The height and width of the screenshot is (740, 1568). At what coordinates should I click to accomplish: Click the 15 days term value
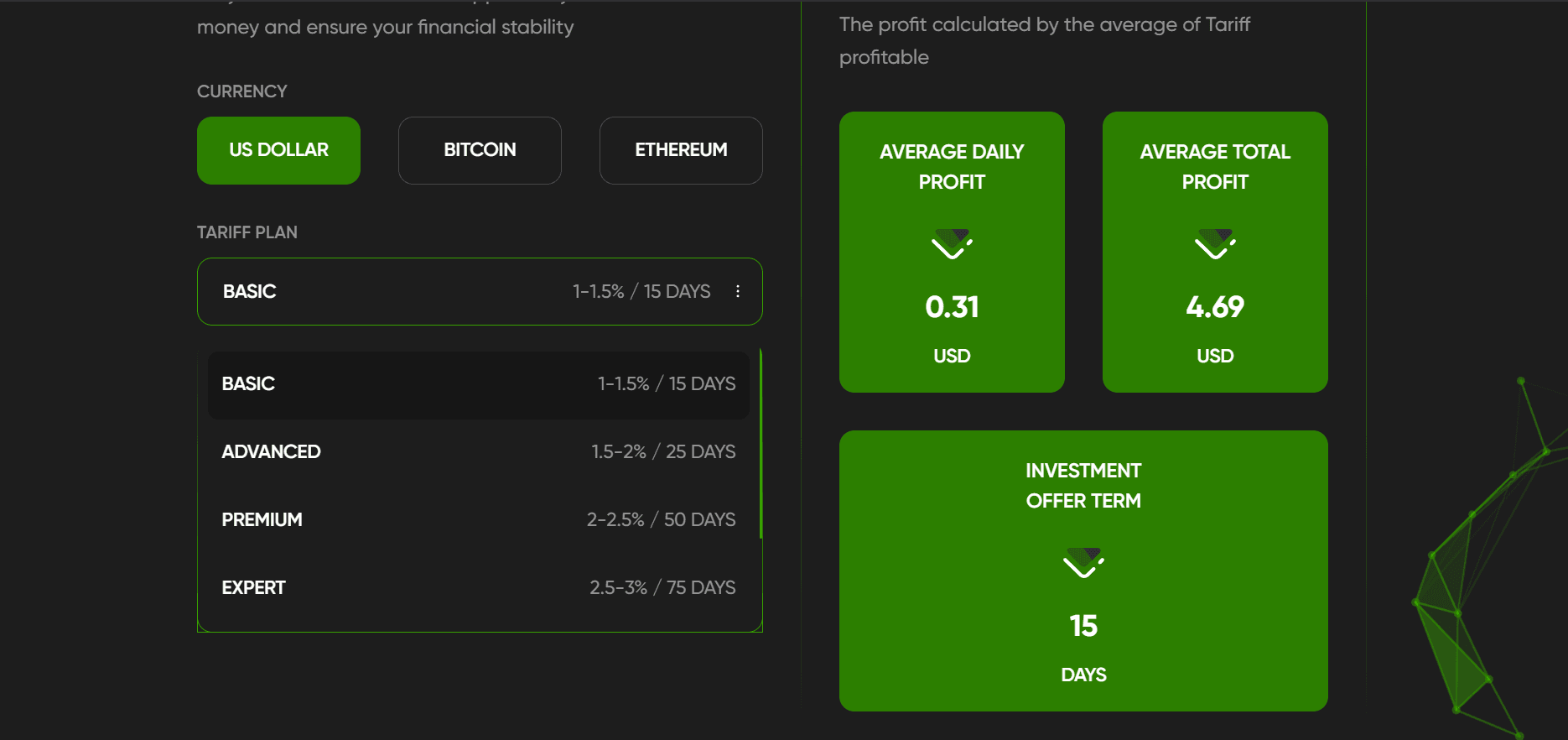click(x=1083, y=626)
